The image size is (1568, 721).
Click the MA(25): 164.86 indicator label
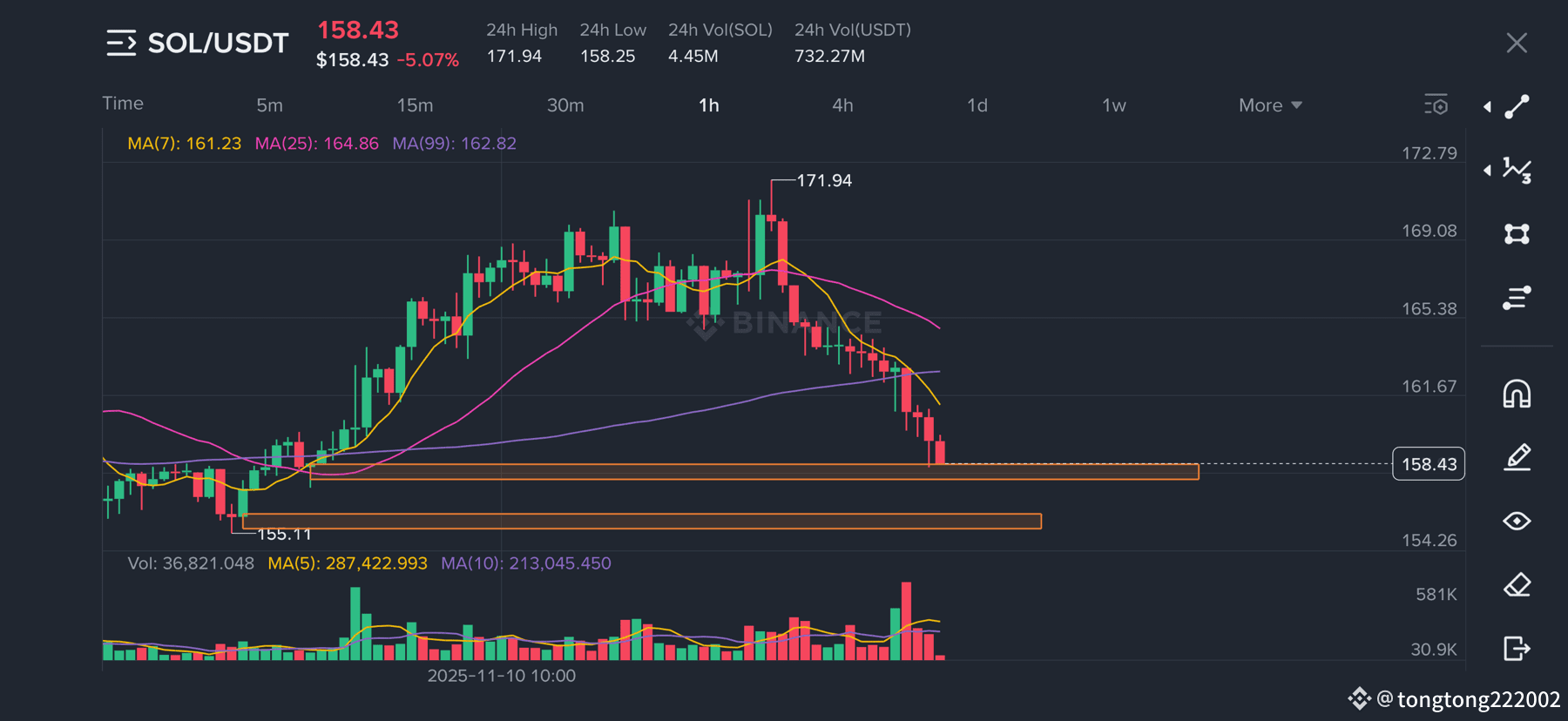[317, 143]
